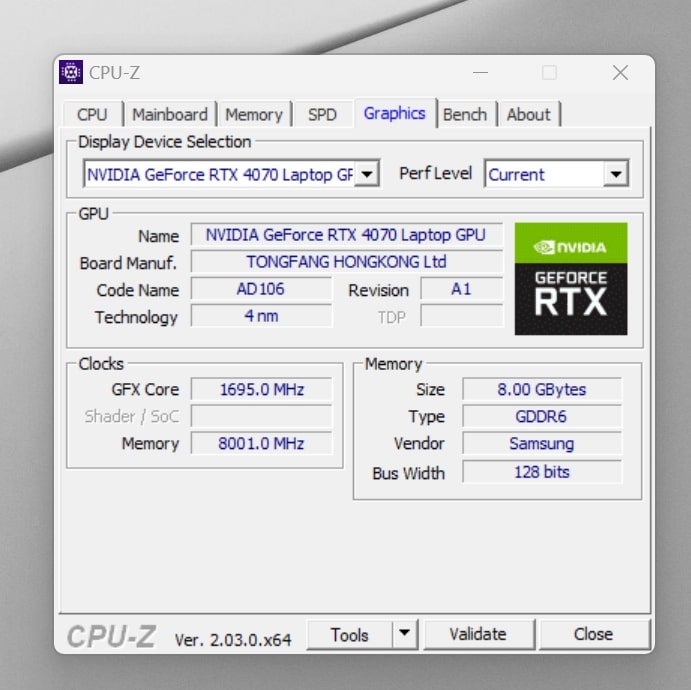Select the GFX Core clock value field

pyautogui.click(x=261, y=389)
